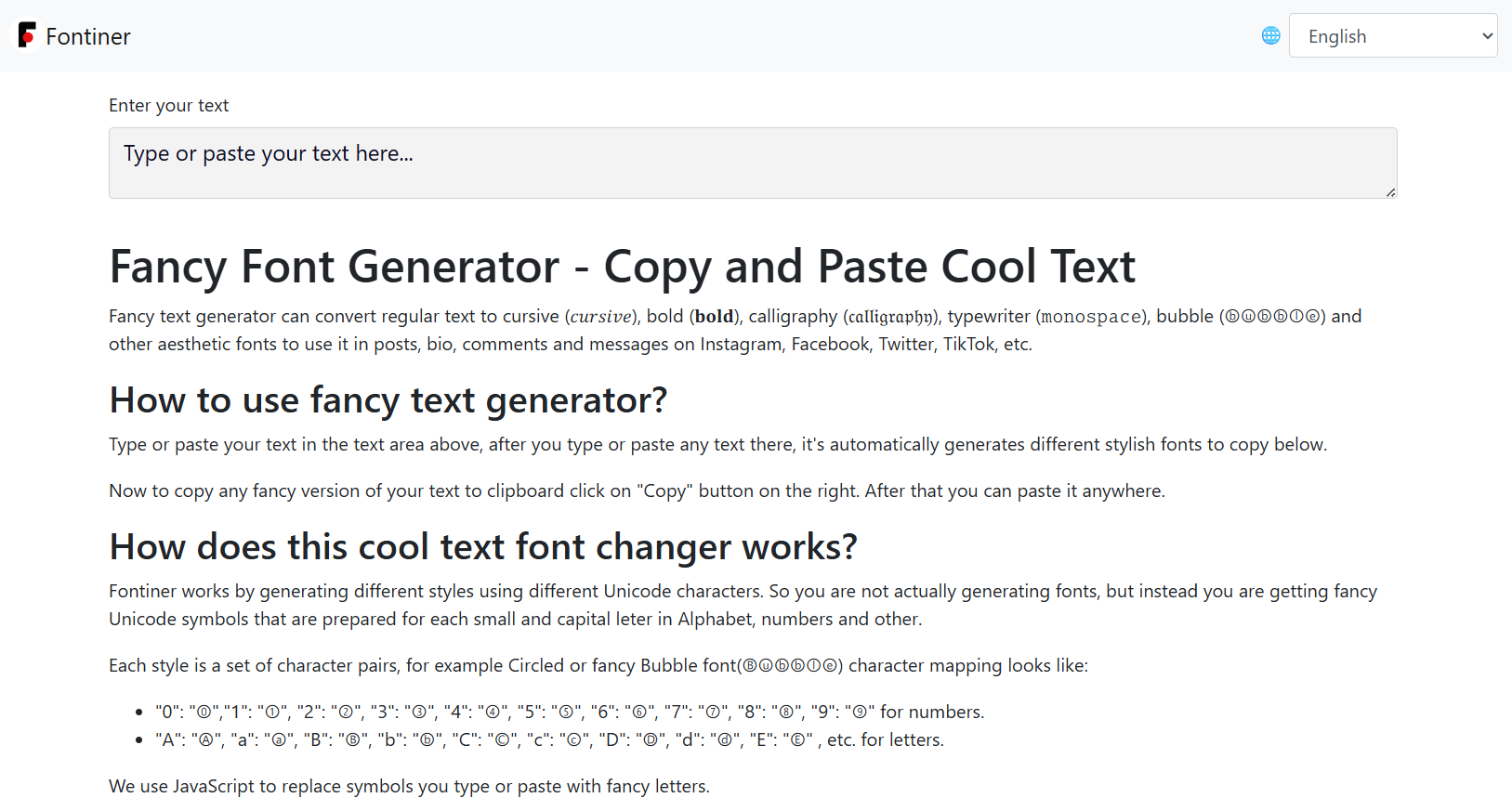Click the bullet line listing number mappings
1512x811 pixels.
coord(570,712)
